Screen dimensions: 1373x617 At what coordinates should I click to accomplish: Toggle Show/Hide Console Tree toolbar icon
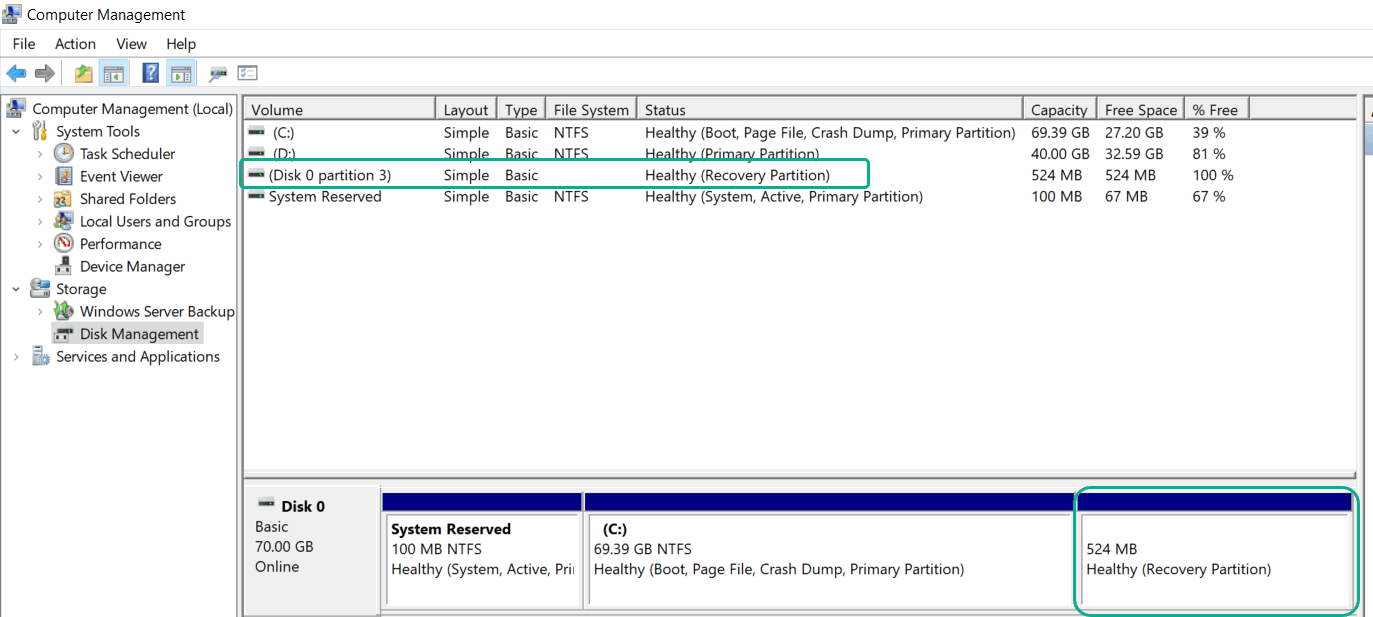pos(113,73)
